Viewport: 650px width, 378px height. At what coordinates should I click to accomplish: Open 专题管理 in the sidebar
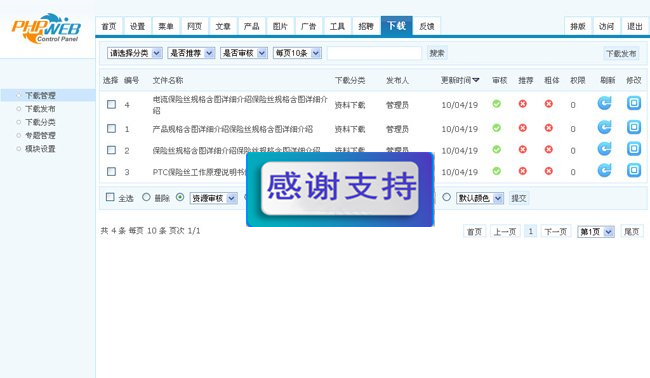click(40, 136)
